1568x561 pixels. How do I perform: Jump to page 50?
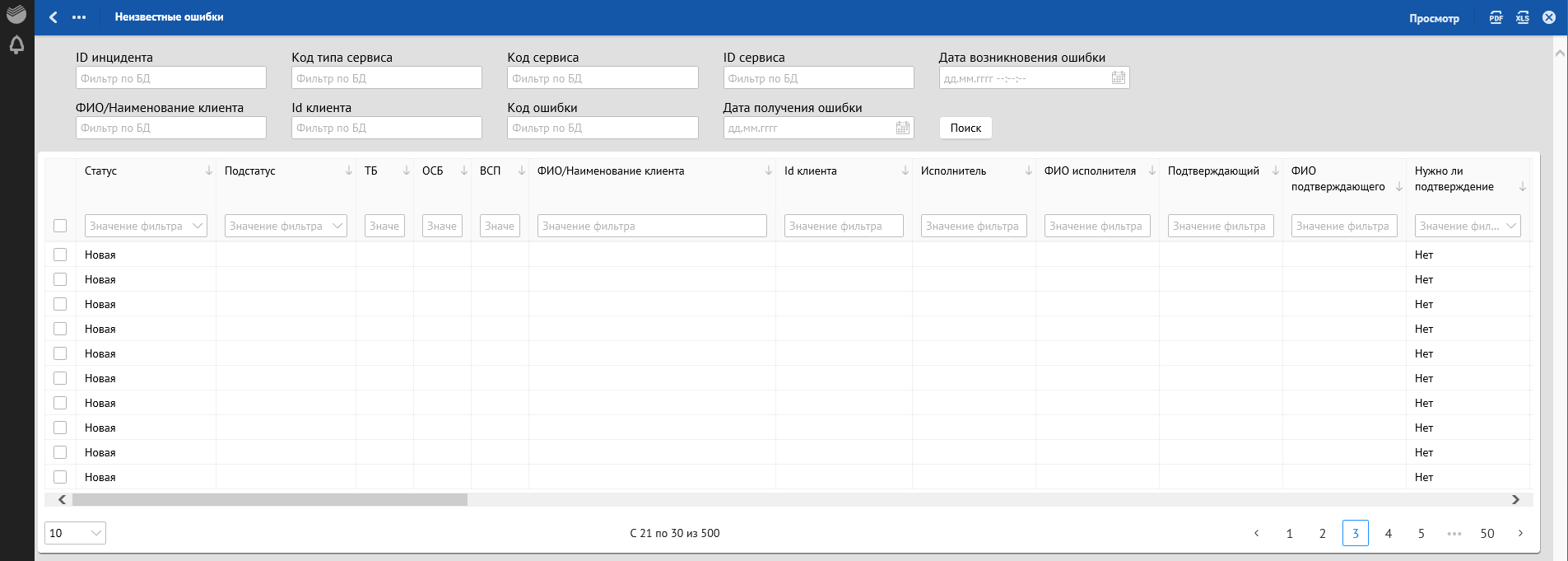[x=1487, y=533]
